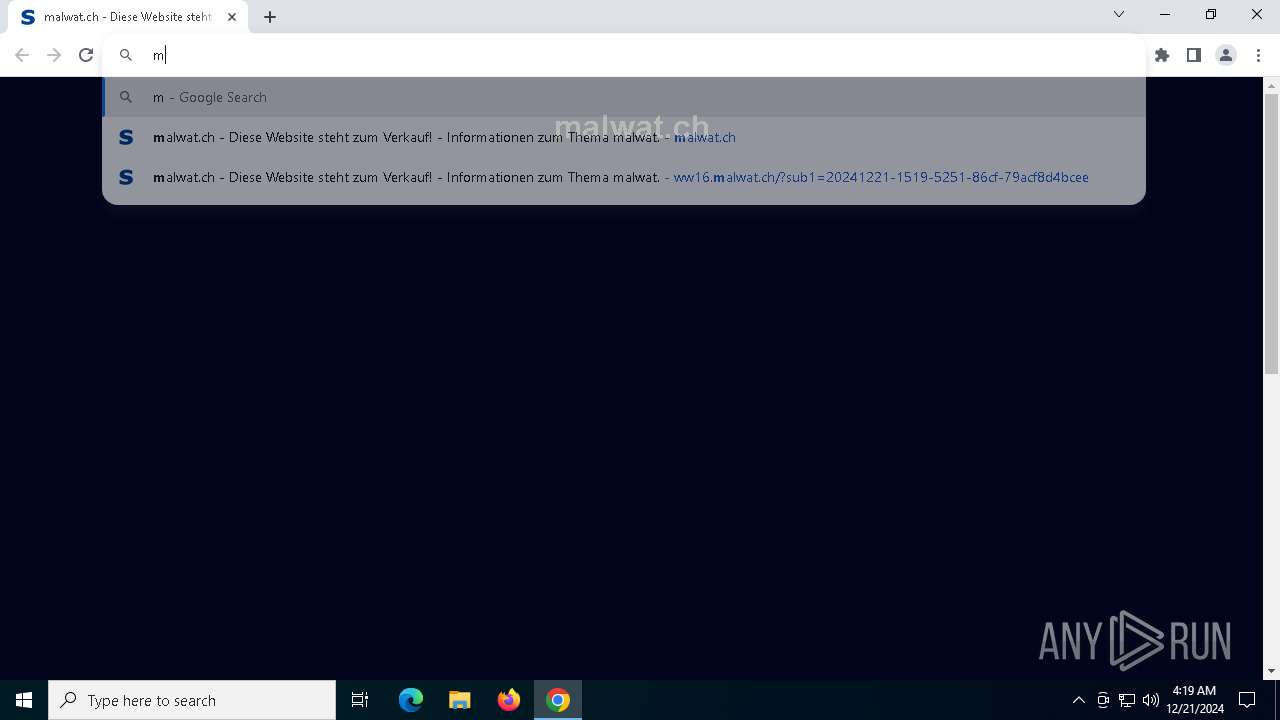Reload the page with the refresh icon
The height and width of the screenshot is (720, 1280).
[86, 55]
